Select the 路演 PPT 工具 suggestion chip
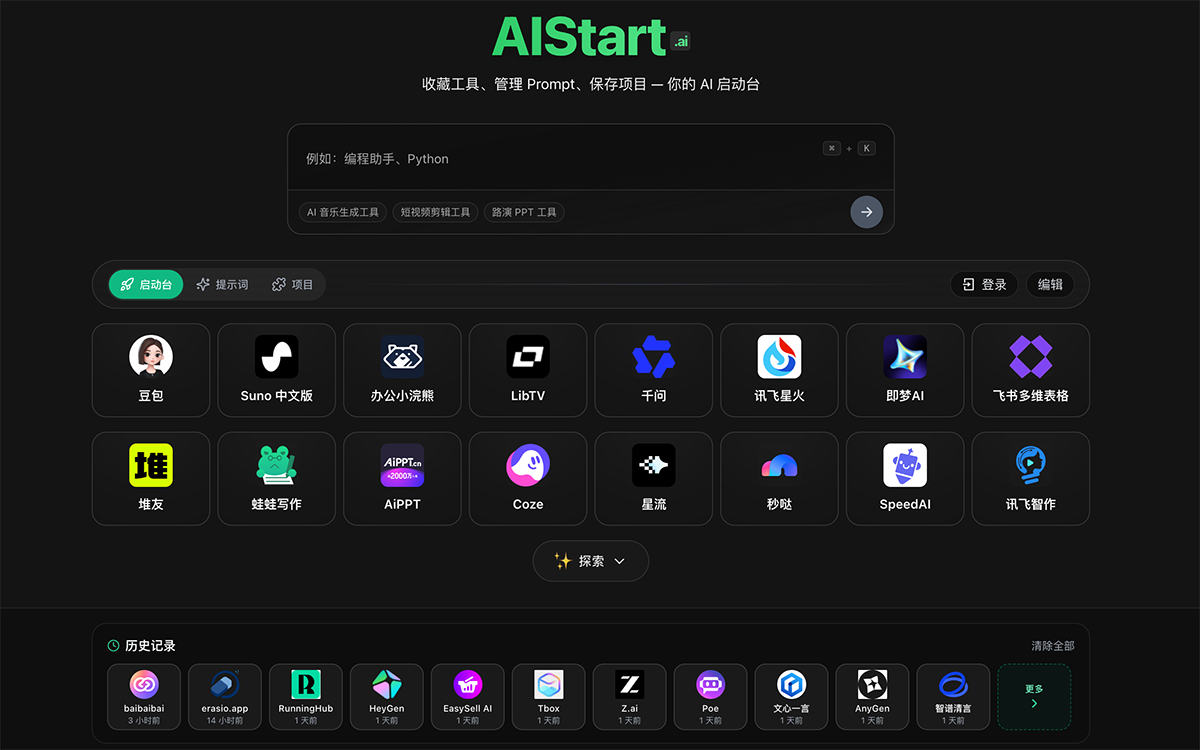 click(524, 212)
